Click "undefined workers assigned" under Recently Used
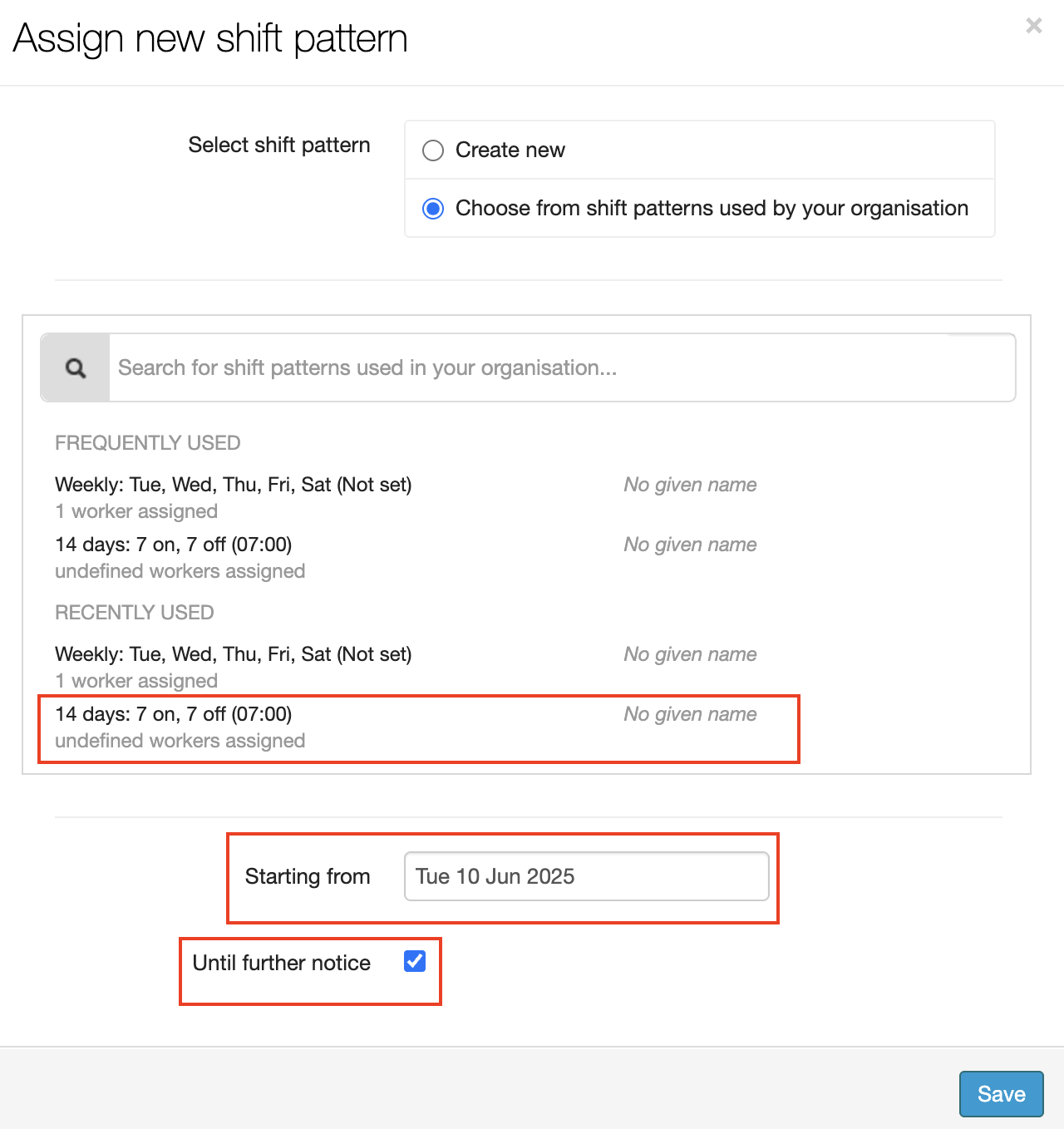The width and height of the screenshot is (1064, 1129). [180, 741]
